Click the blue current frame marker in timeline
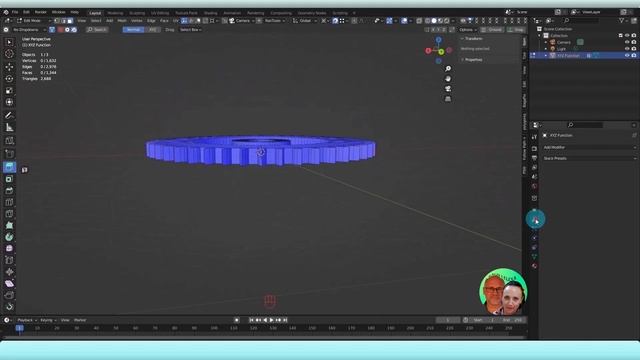 pos(19,328)
